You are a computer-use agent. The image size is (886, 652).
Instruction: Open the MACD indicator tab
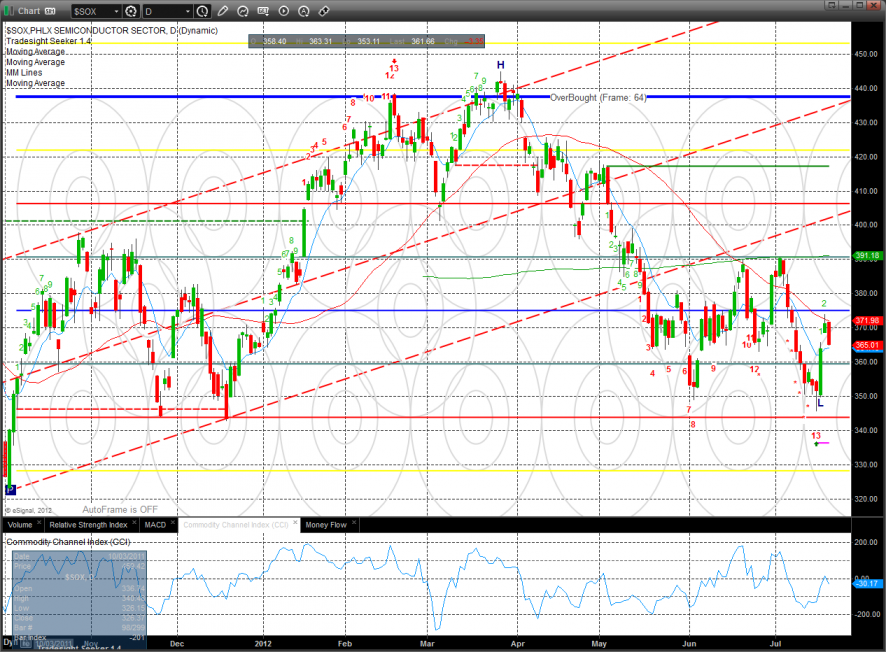point(155,524)
